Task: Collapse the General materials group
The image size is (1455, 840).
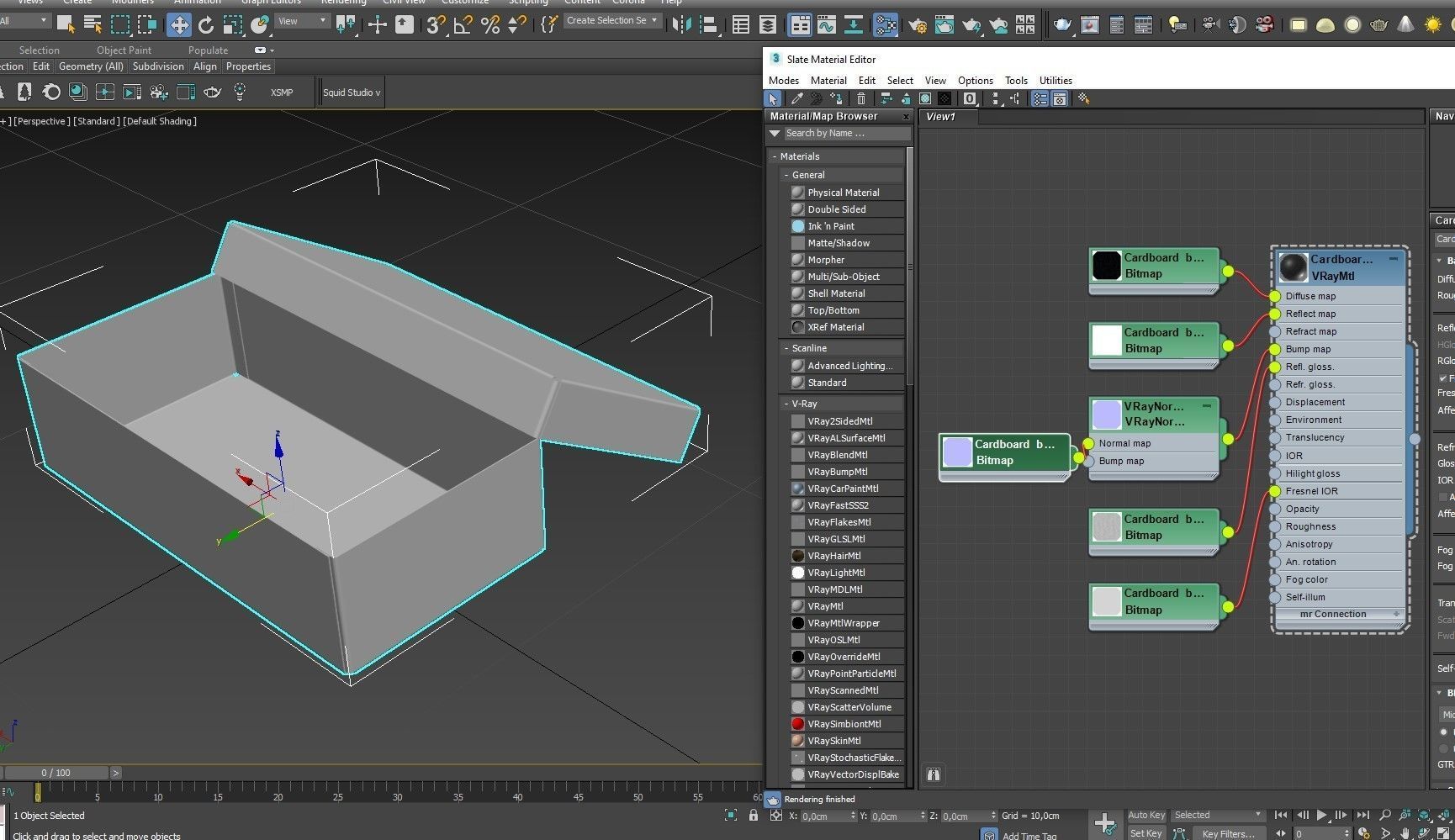Action: point(786,175)
